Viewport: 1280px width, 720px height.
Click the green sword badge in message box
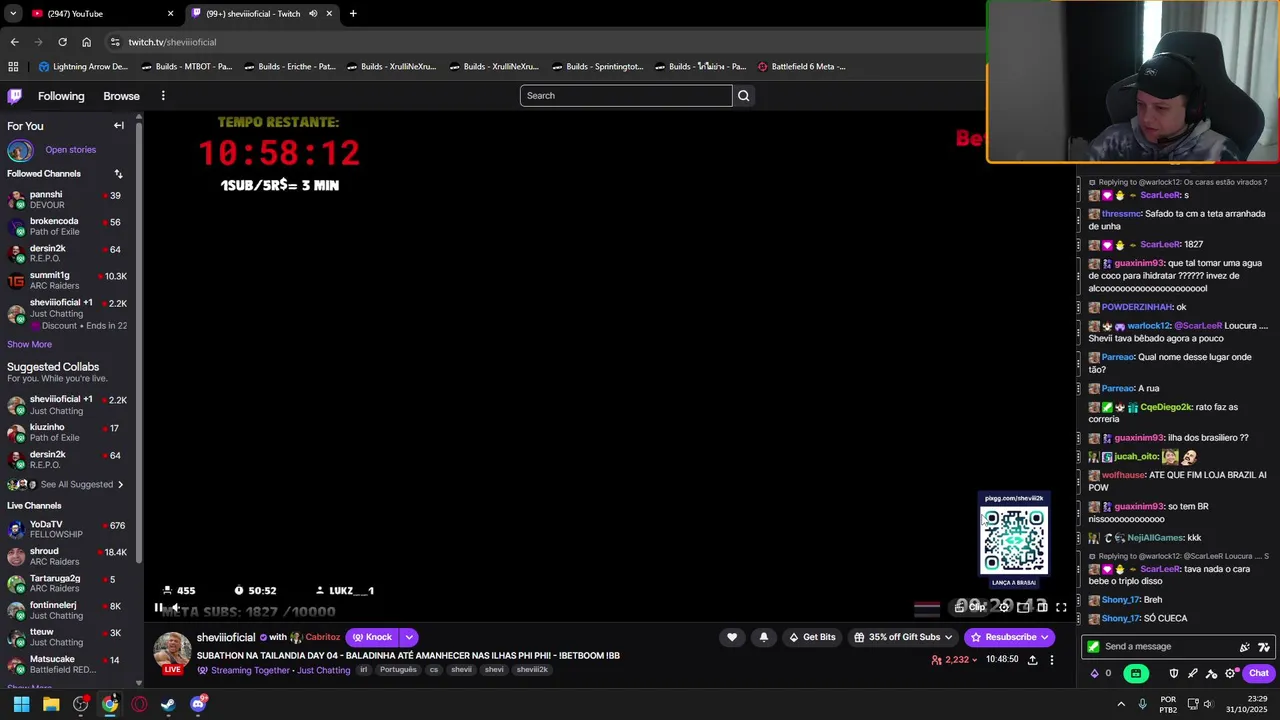pyautogui.click(x=1093, y=647)
